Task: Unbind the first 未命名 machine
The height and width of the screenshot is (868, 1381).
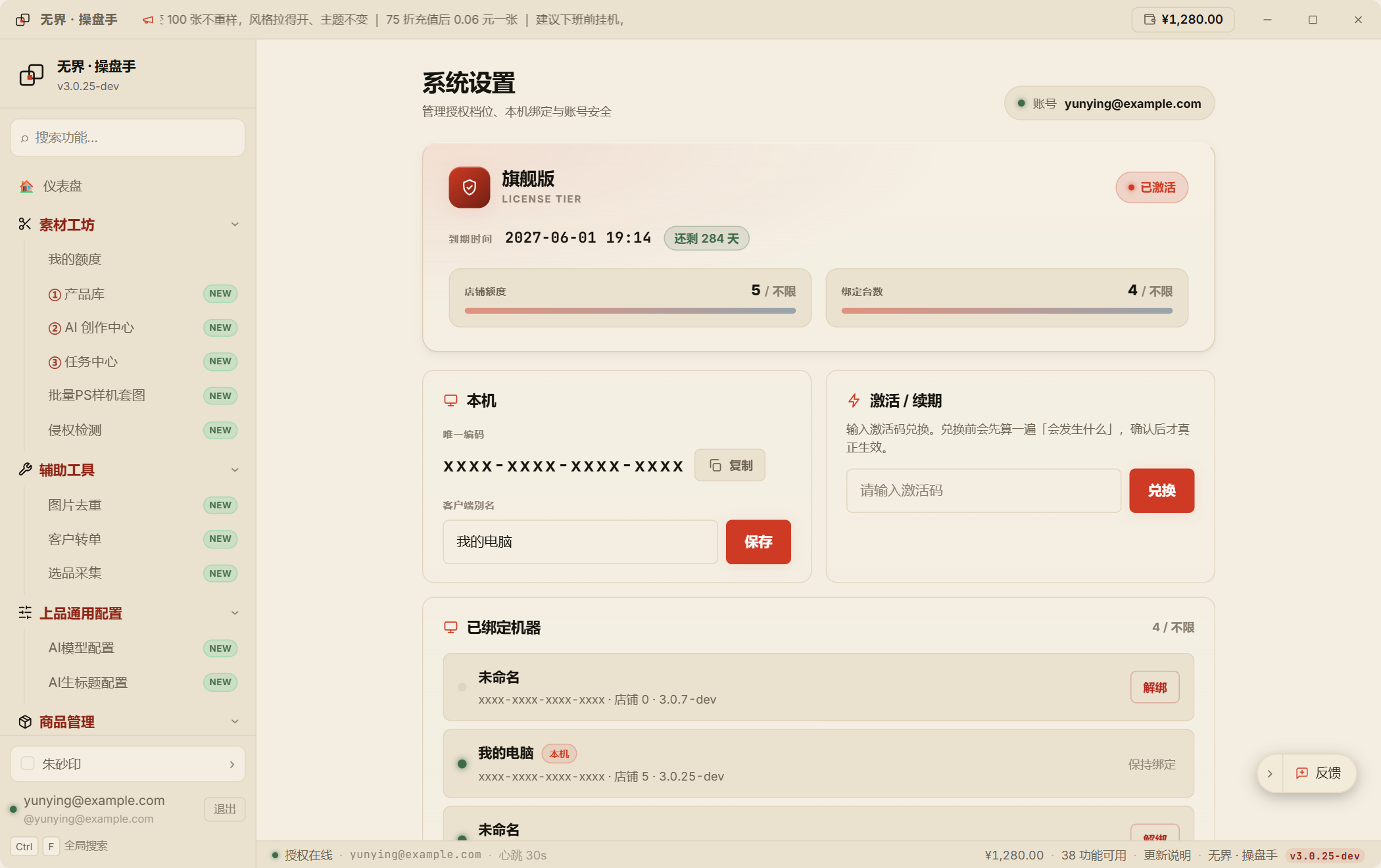Action: (x=1155, y=687)
